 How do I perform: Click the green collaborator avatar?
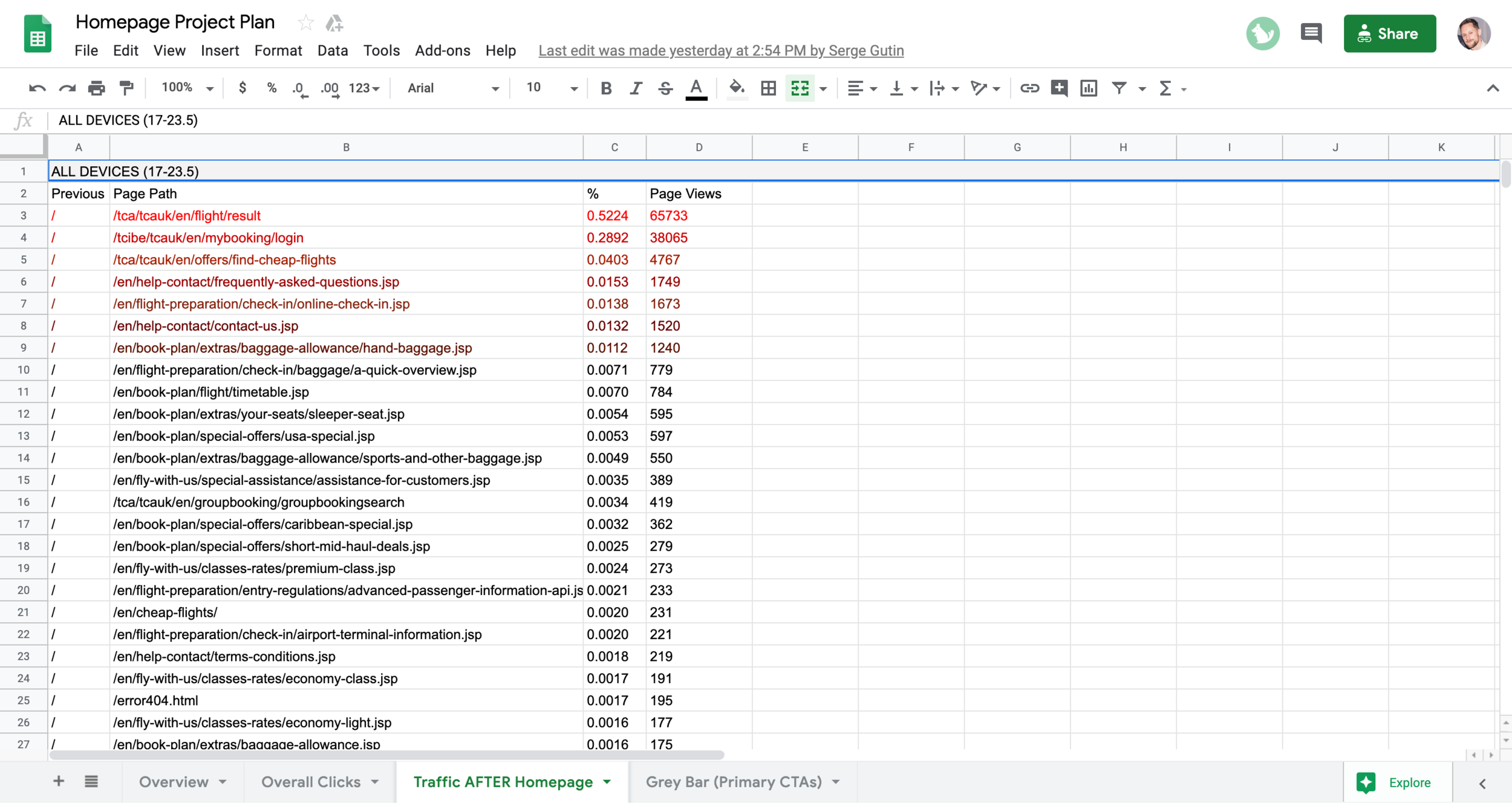click(1263, 34)
